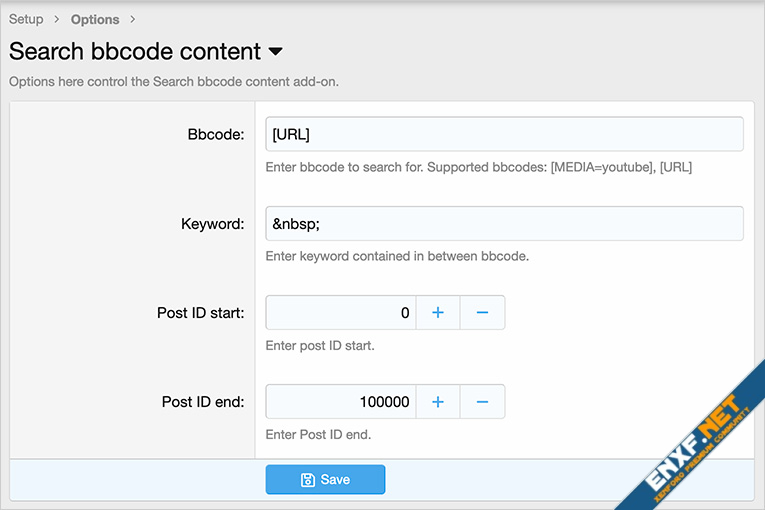The height and width of the screenshot is (510, 765).
Task: Click the Post ID end label
Action: (203, 402)
